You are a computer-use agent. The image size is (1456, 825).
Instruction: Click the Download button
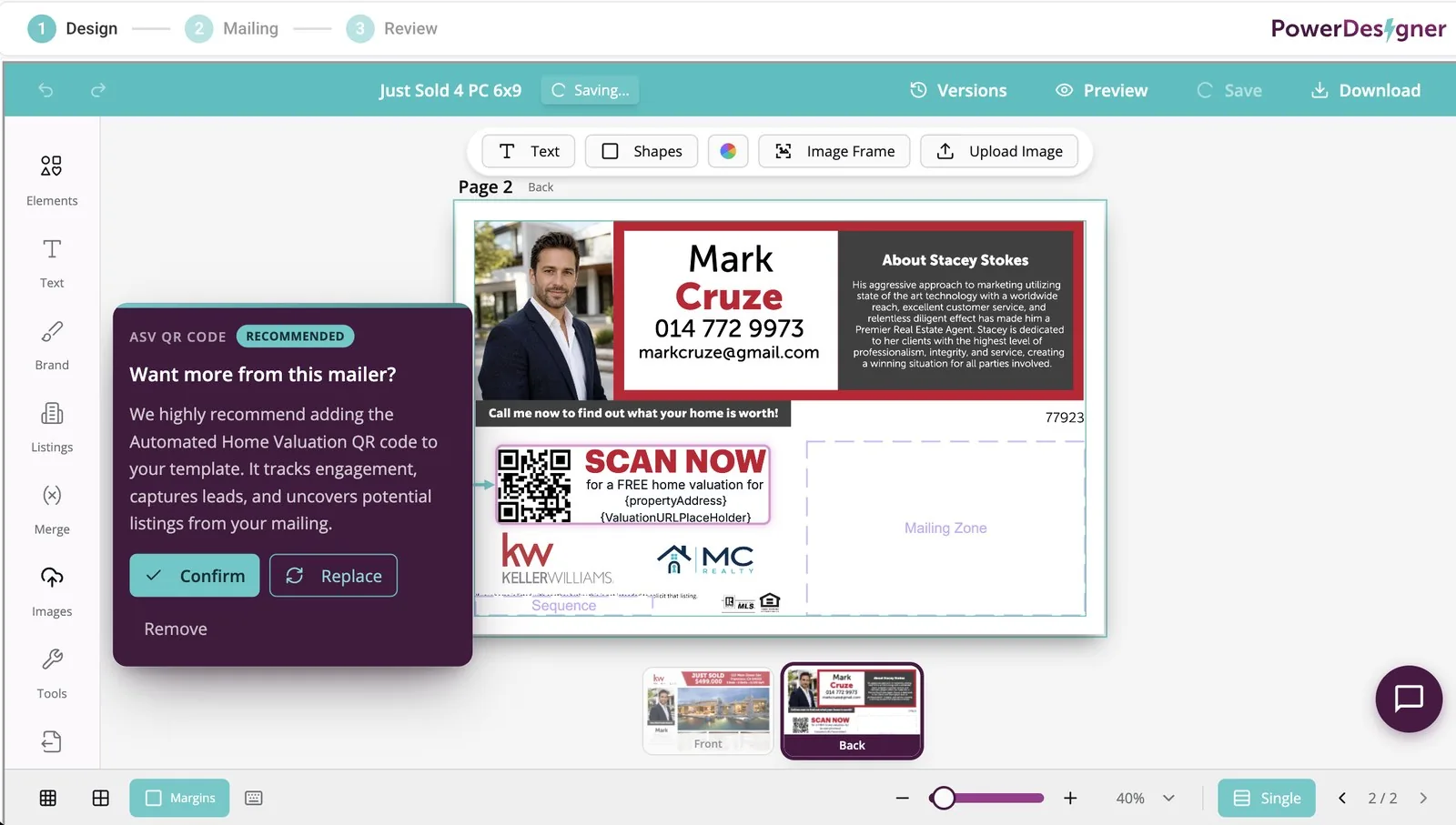[1365, 90]
